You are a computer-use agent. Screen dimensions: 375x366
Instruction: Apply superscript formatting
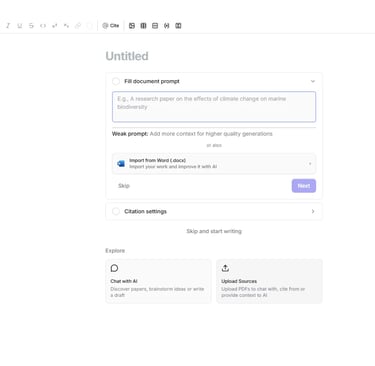(54, 26)
